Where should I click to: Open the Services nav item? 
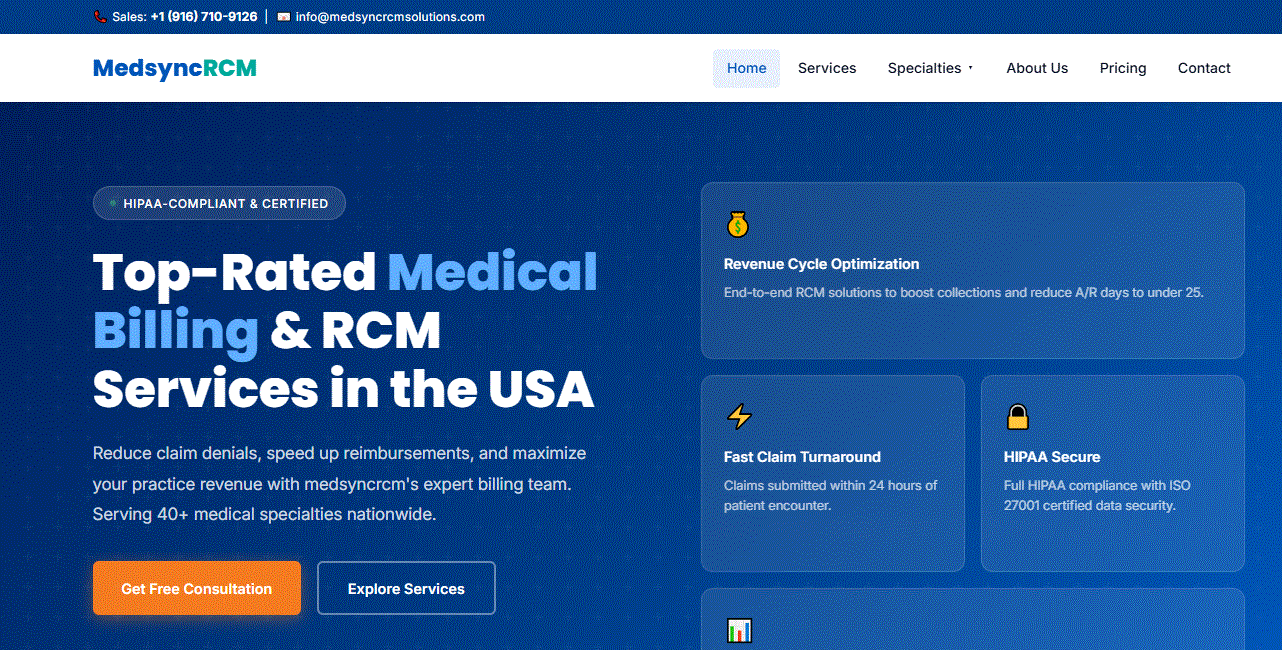click(x=827, y=68)
